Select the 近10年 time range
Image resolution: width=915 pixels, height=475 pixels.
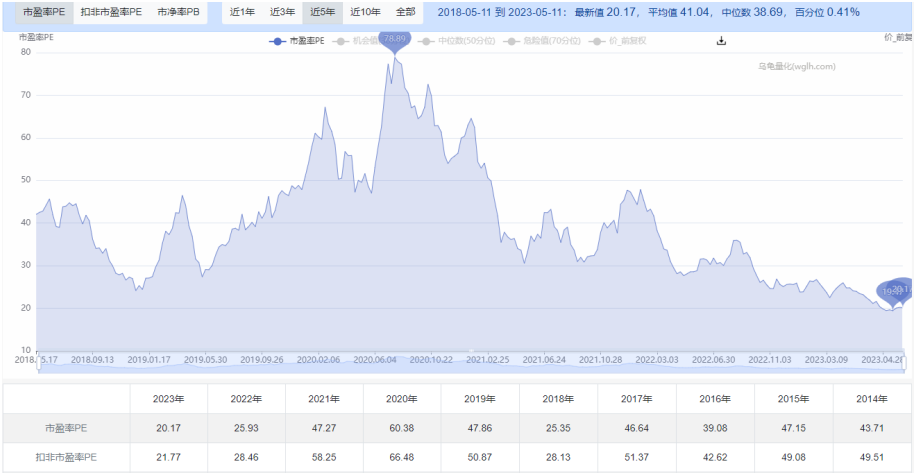point(365,12)
